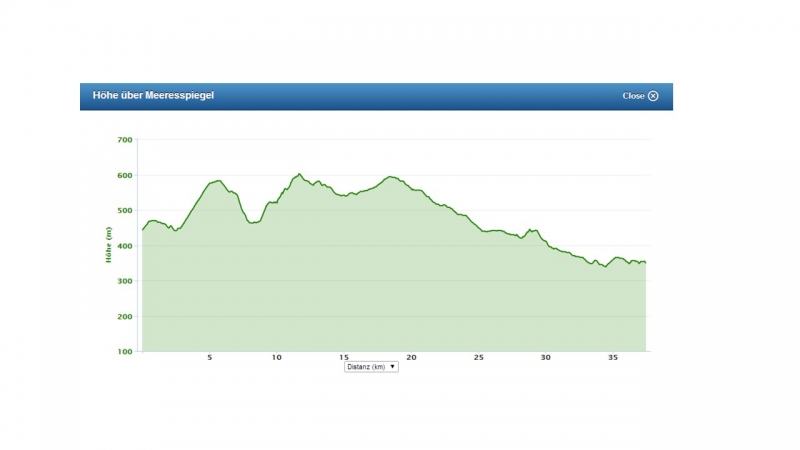Viewport: 800px width, 450px height.
Task: Click the 5 km tick label
Action: [209, 358]
